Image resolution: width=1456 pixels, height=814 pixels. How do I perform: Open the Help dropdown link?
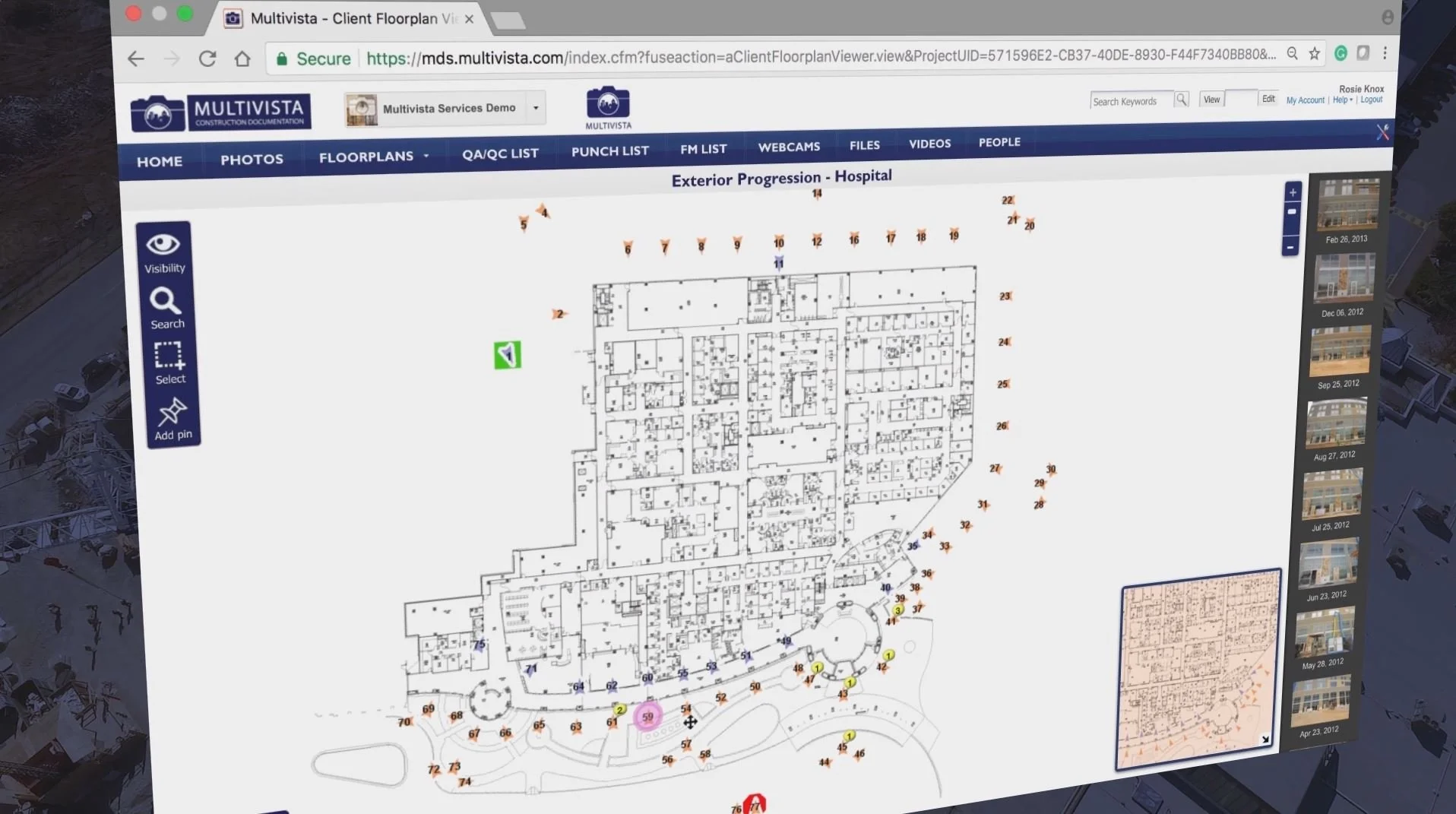pyautogui.click(x=1342, y=100)
